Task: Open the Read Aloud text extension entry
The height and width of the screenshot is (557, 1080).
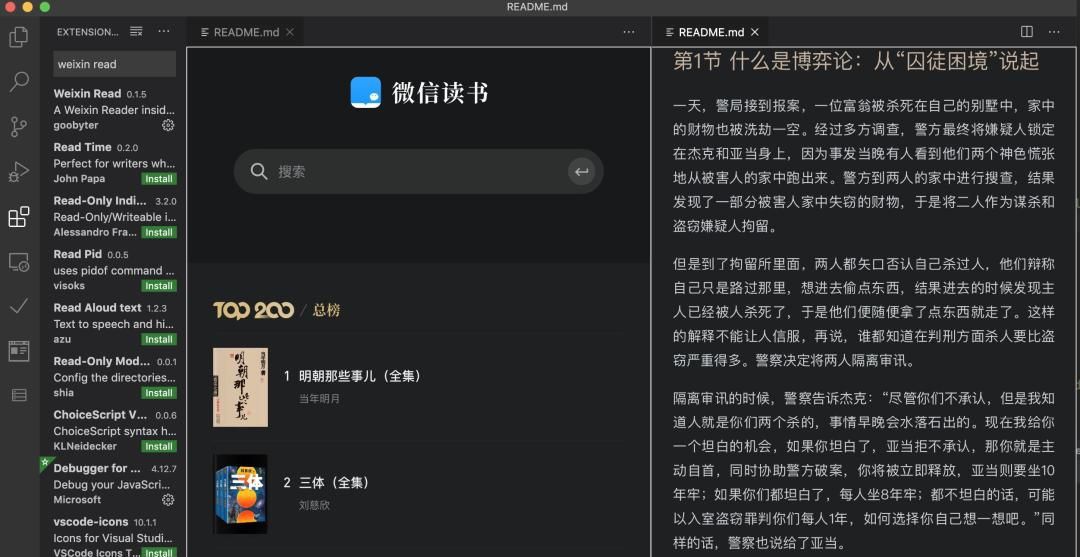Action: coord(114,324)
